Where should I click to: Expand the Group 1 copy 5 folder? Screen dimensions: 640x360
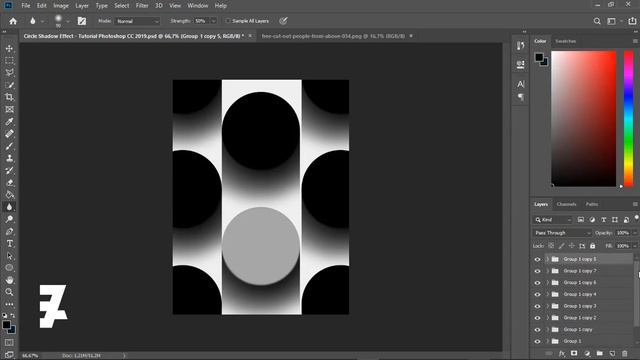(x=547, y=259)
